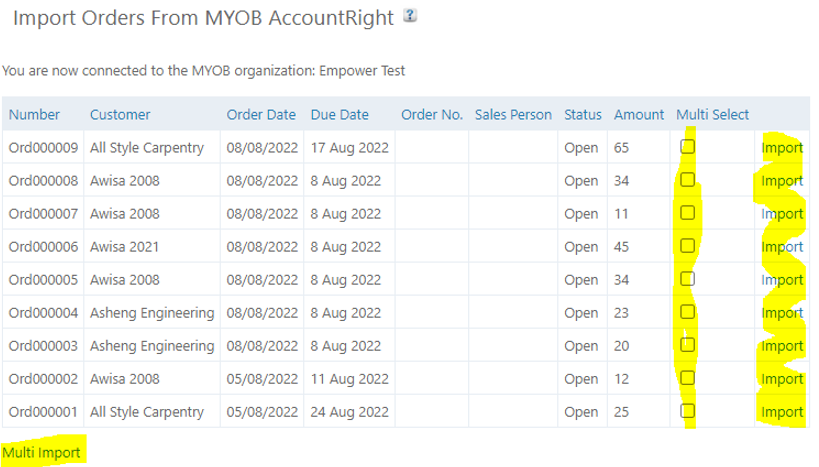Import order Ord000009 for All Style Carpentry
This screenshot has height=467, width=819.
(x=782, y=148)
